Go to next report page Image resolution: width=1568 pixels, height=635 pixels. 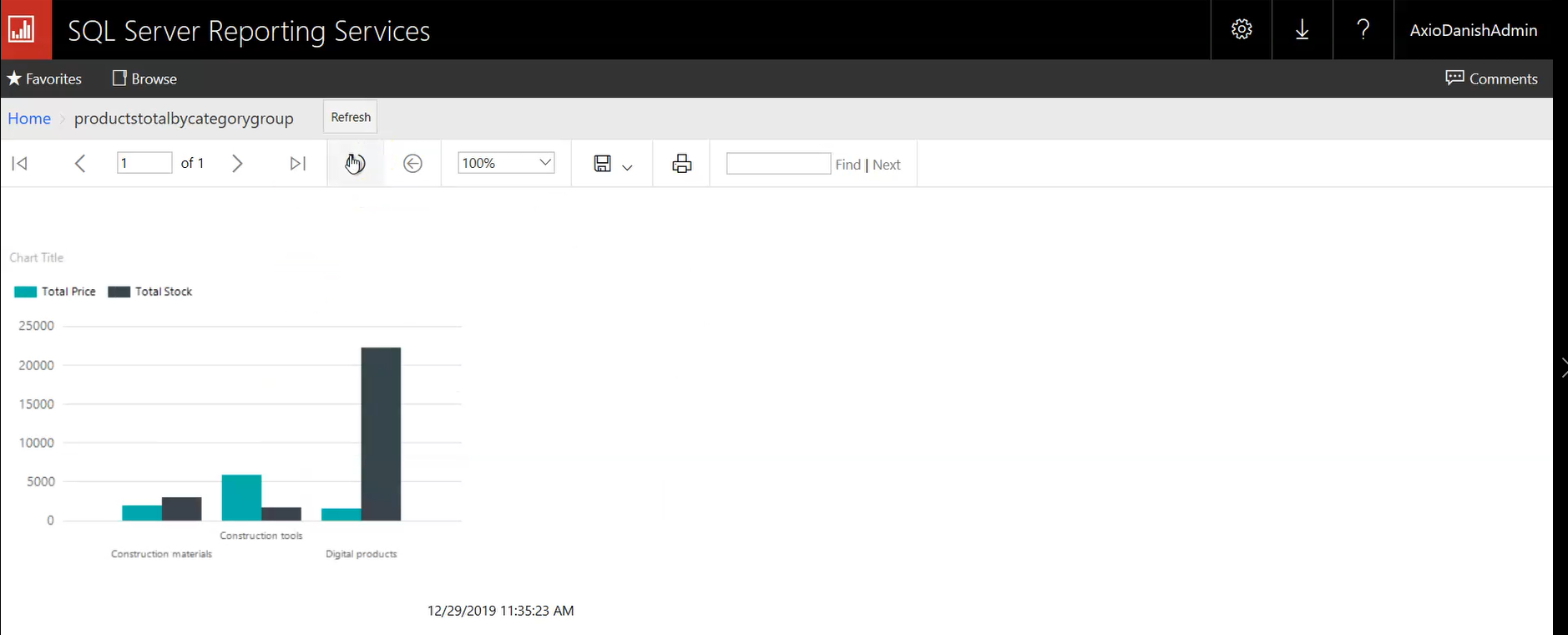(x=237, y=164)
